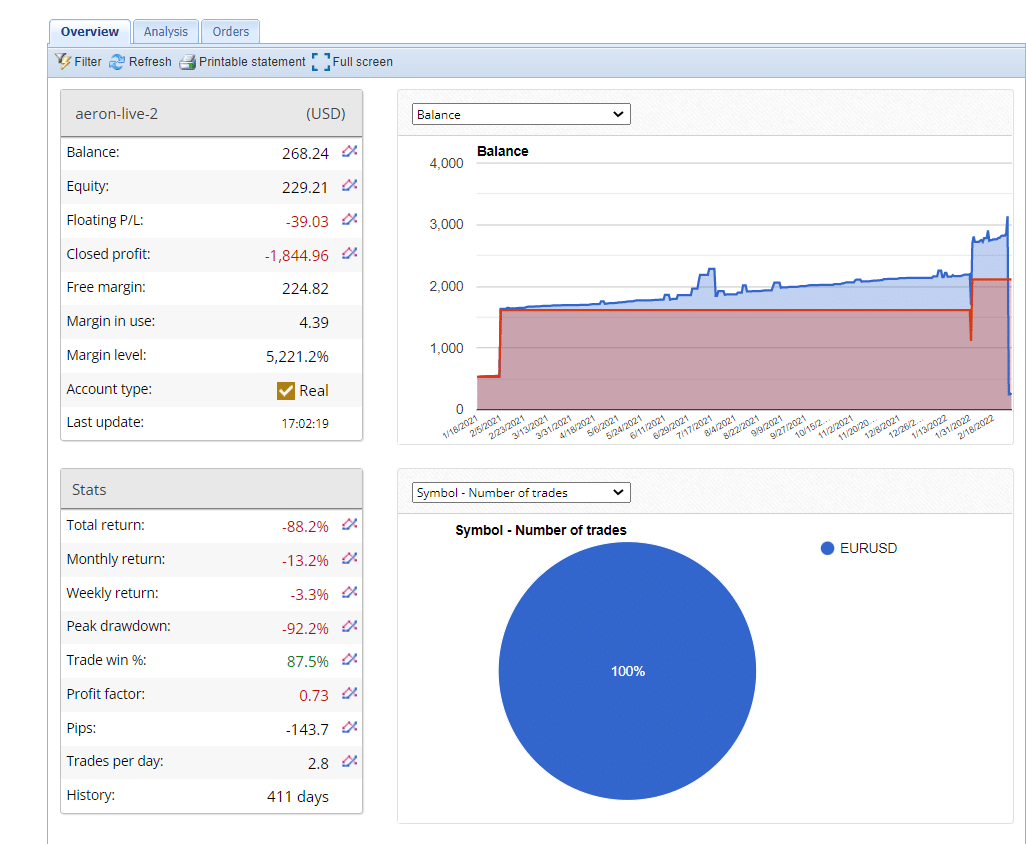The height and width of the screenshot is (844, 1026).
Task: Switch to the Analysis tab
Action: [x=165, y=32]
